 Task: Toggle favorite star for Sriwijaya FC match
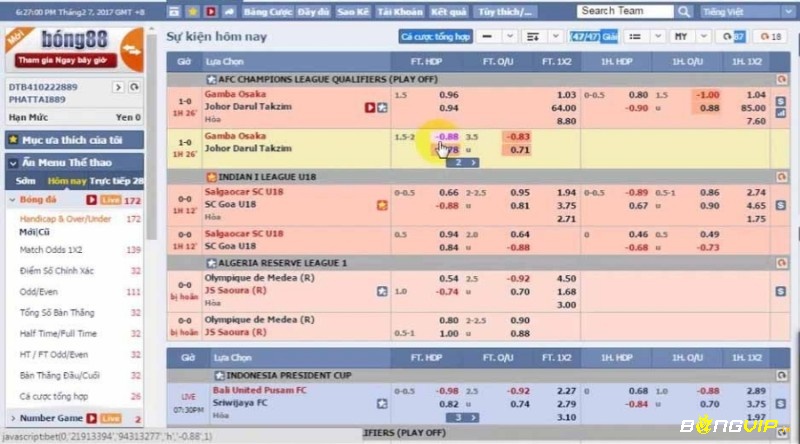(x=382, y=404)
